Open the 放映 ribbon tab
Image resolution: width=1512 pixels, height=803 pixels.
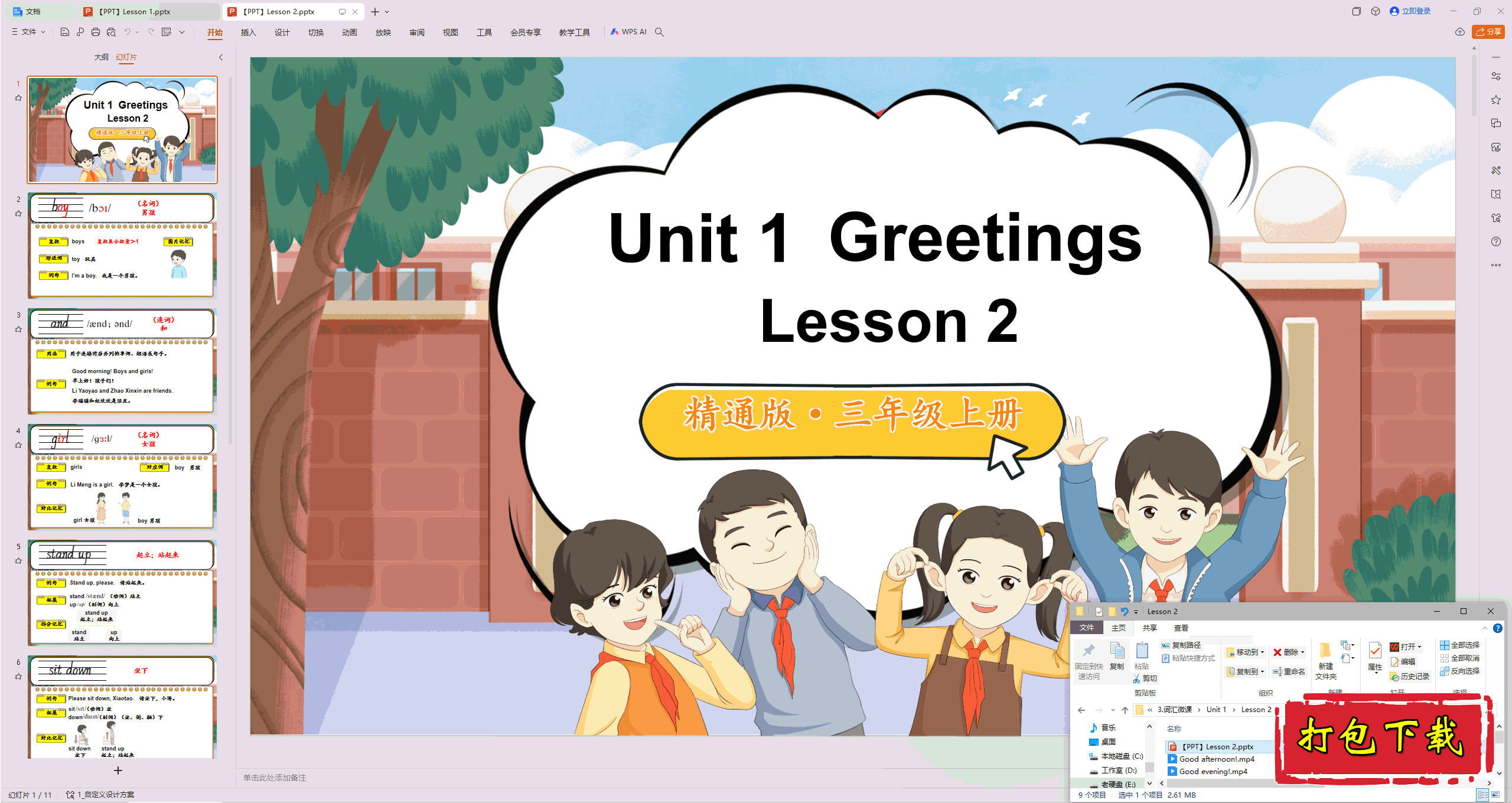click(x=383, y=32)
